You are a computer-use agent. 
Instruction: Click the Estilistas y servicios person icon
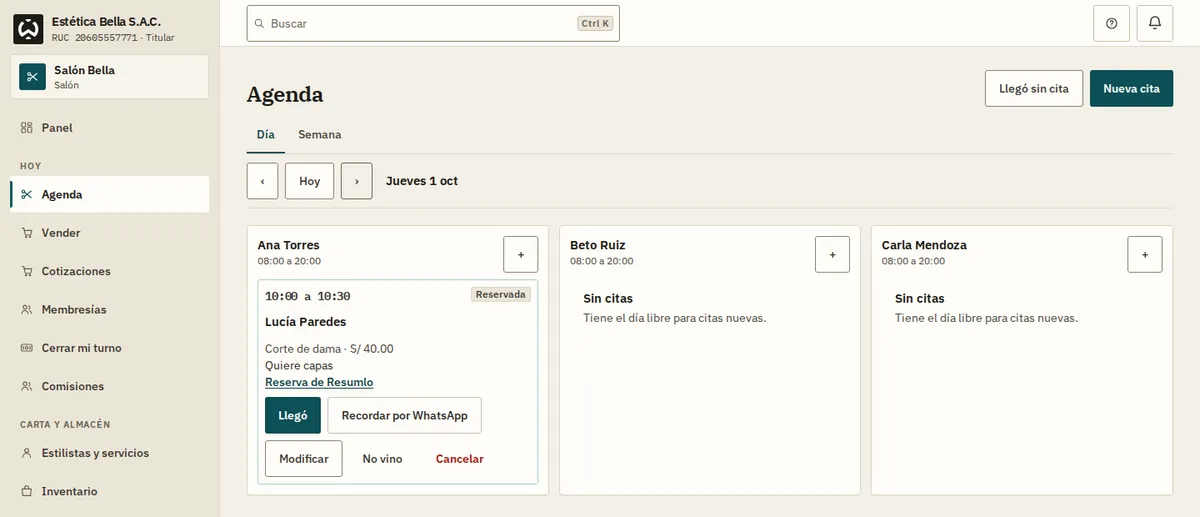pyautogui.click(x=27, y=453)
